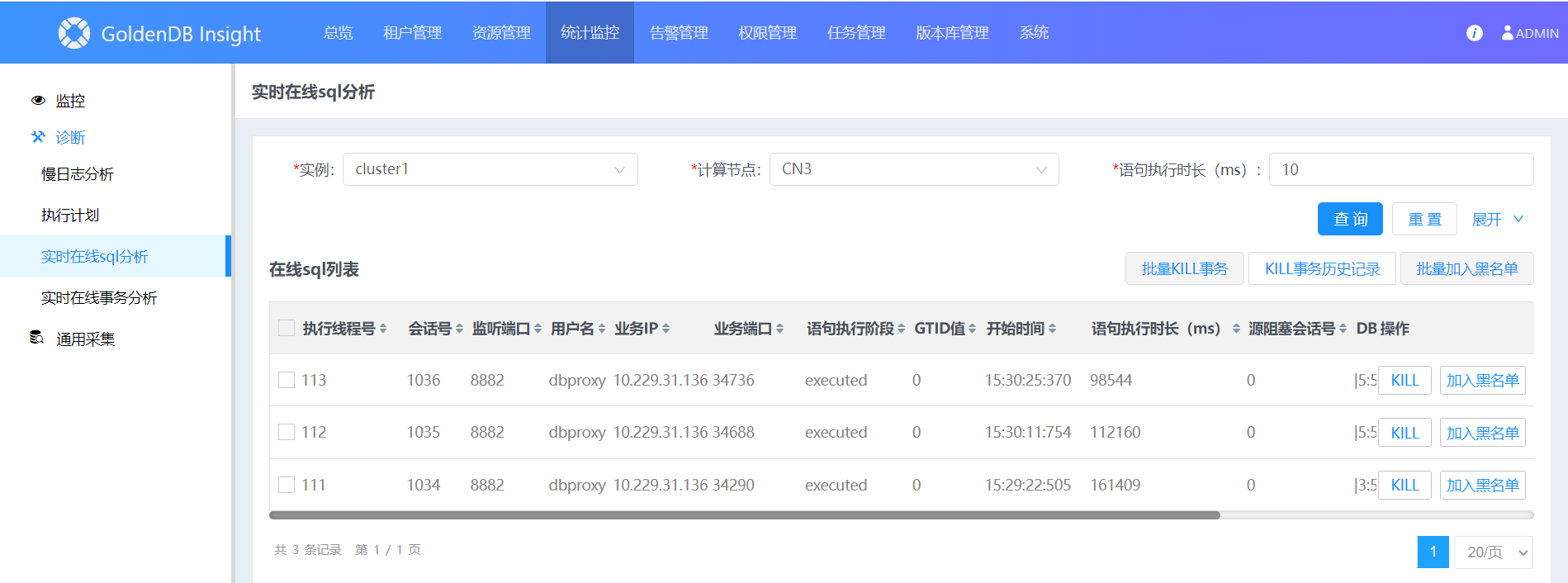Select 监控 in the sidebar
Screen dimensions: 1568x583
pyautogui.click(x=70, y=101)
